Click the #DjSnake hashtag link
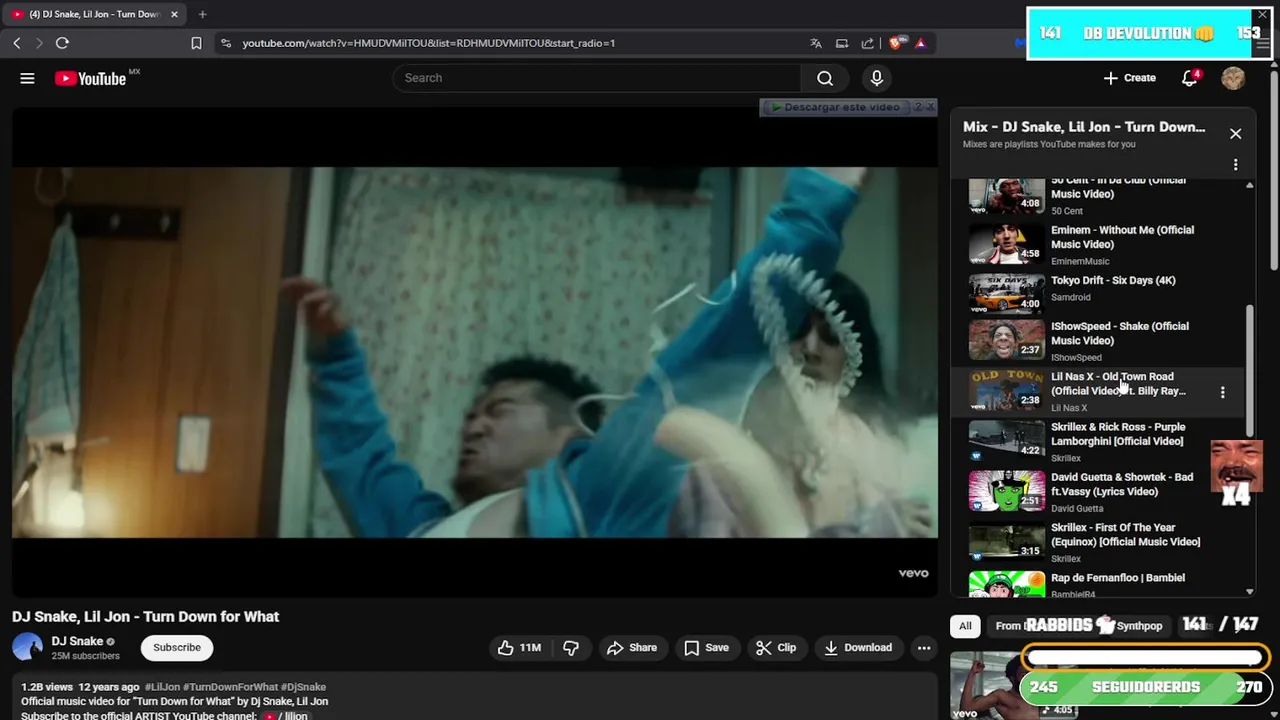 pos(303,687)
